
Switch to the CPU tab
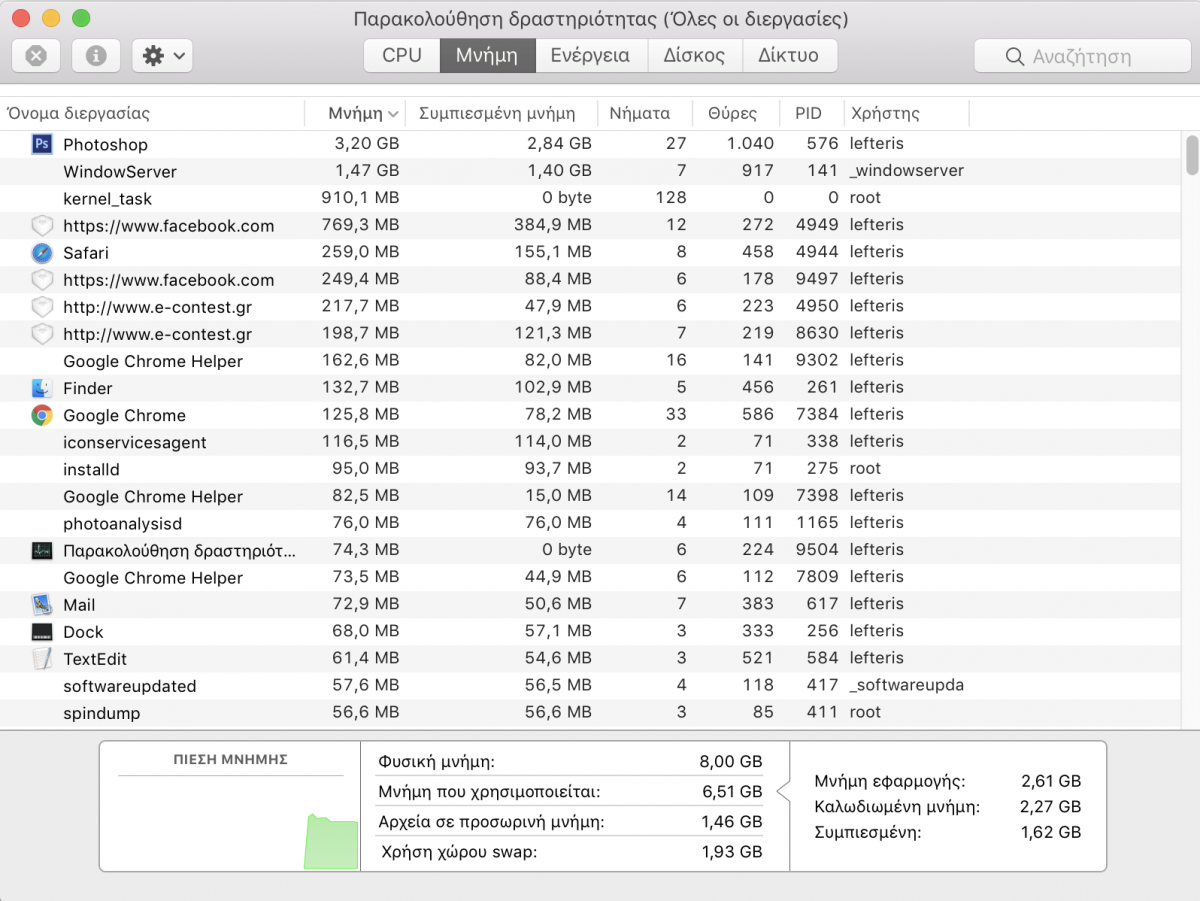(x=402, y=56)
